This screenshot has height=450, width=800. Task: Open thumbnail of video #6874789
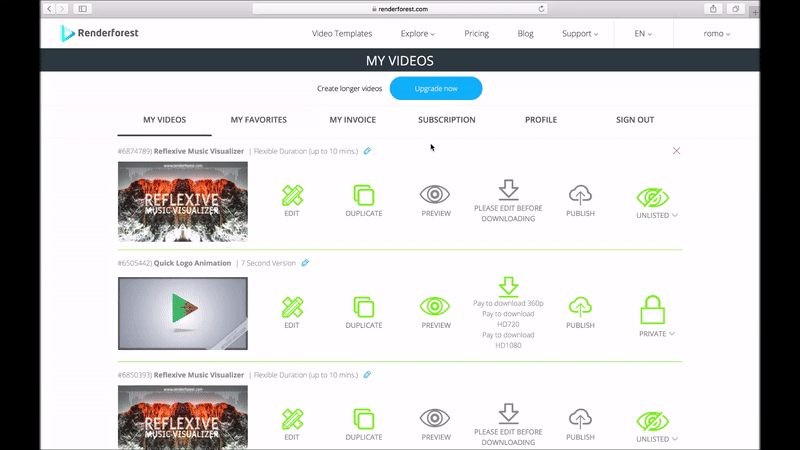point(183,202)
